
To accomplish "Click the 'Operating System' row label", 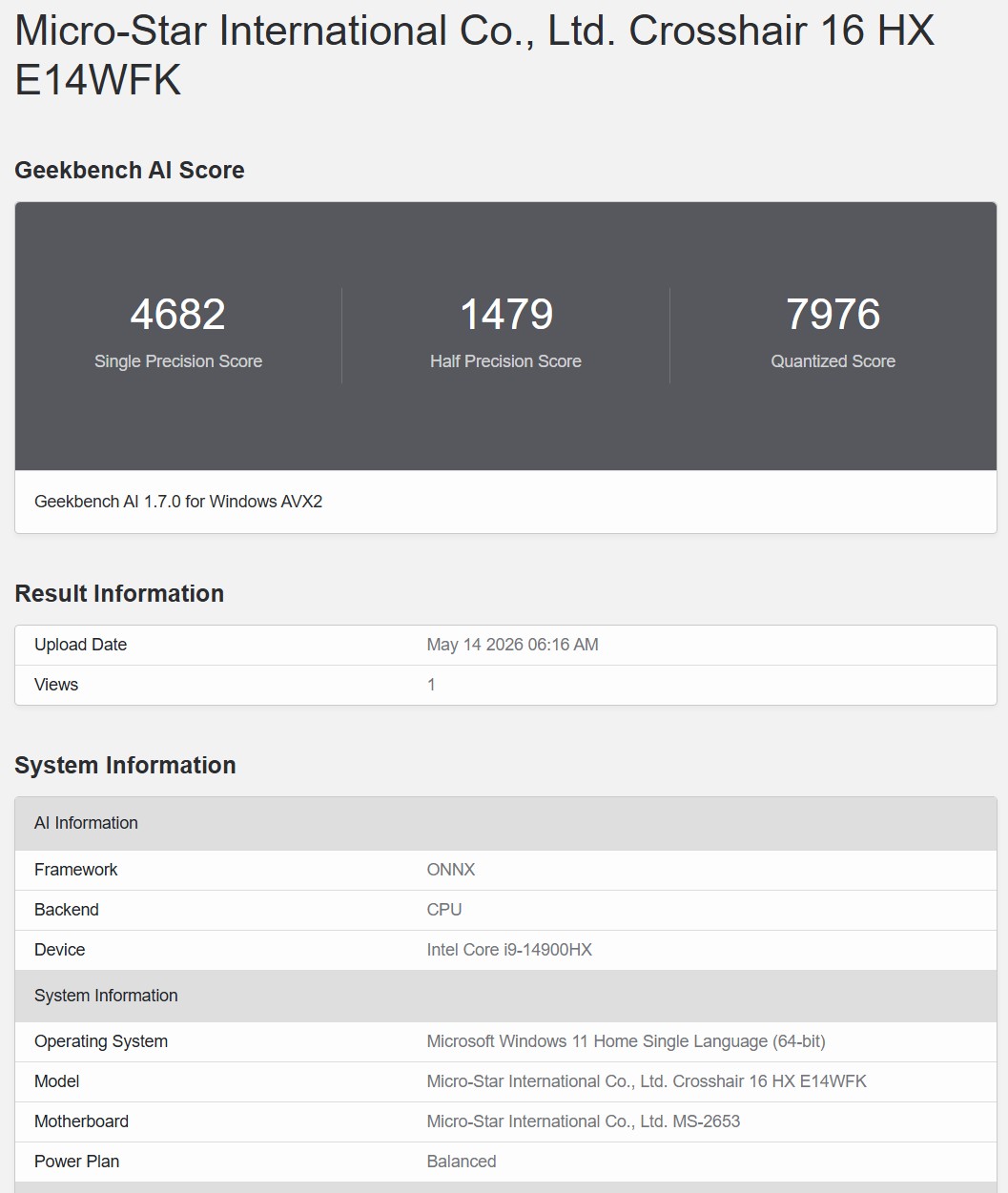I will pyautogui.click(x=101, y=1041).
